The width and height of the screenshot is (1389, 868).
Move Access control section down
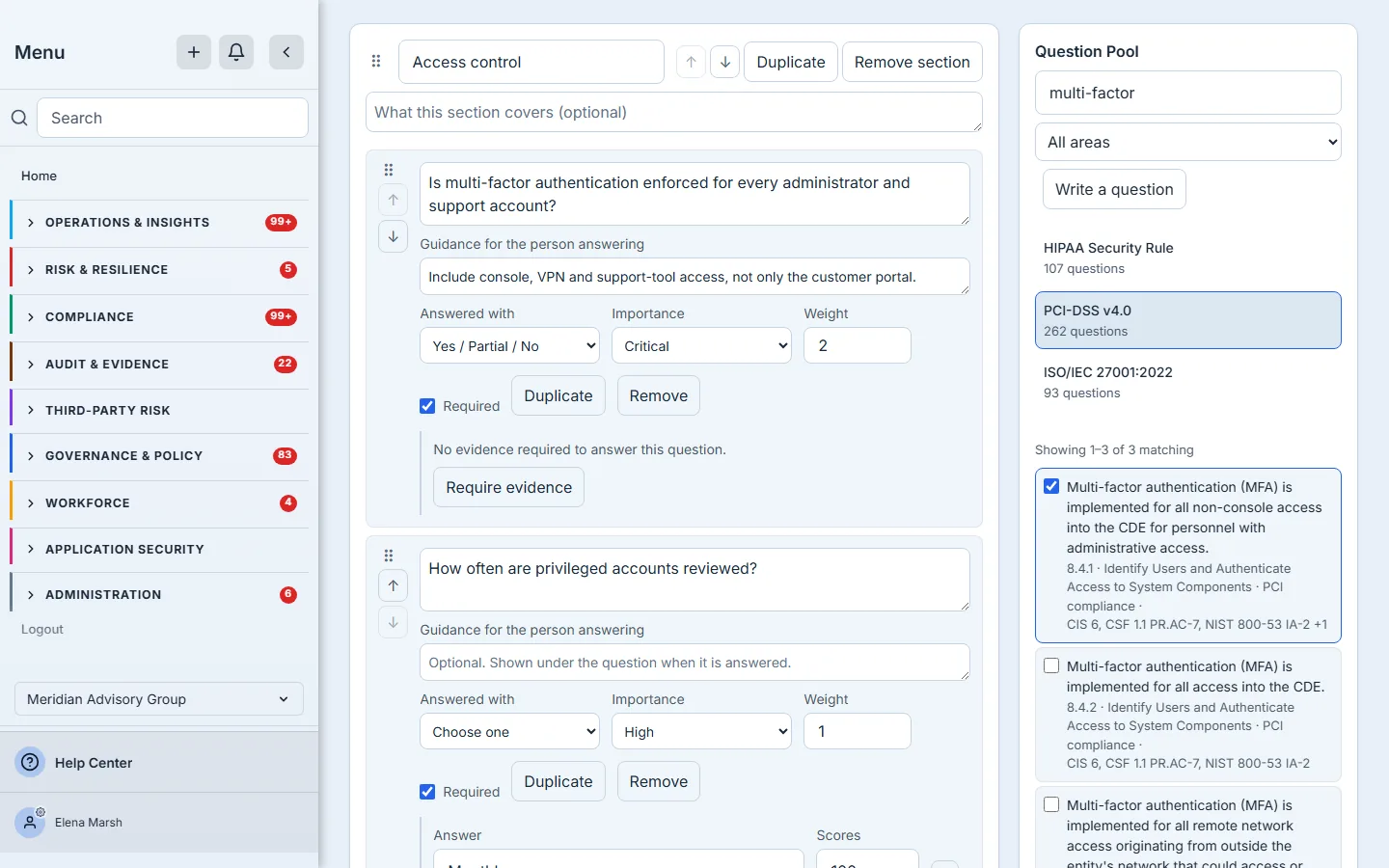pos(725,62)
